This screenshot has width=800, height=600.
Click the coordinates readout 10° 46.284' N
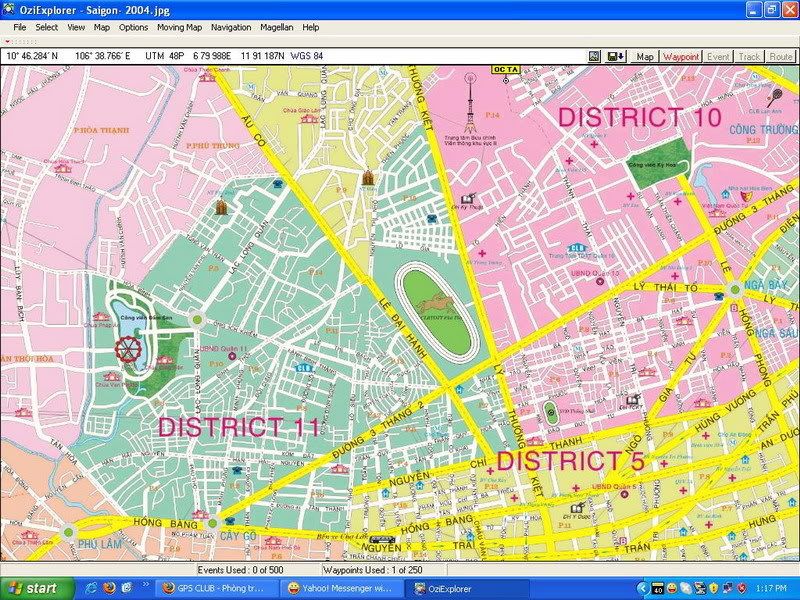33,56
